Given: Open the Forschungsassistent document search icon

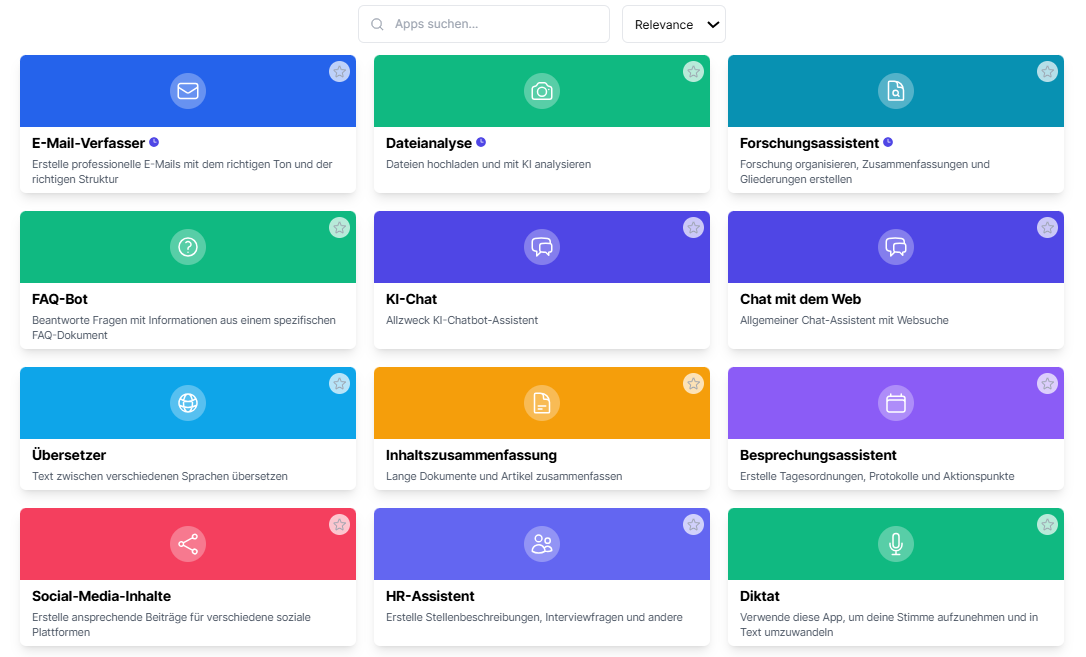Looking at the screenshot, I should 896,91.
